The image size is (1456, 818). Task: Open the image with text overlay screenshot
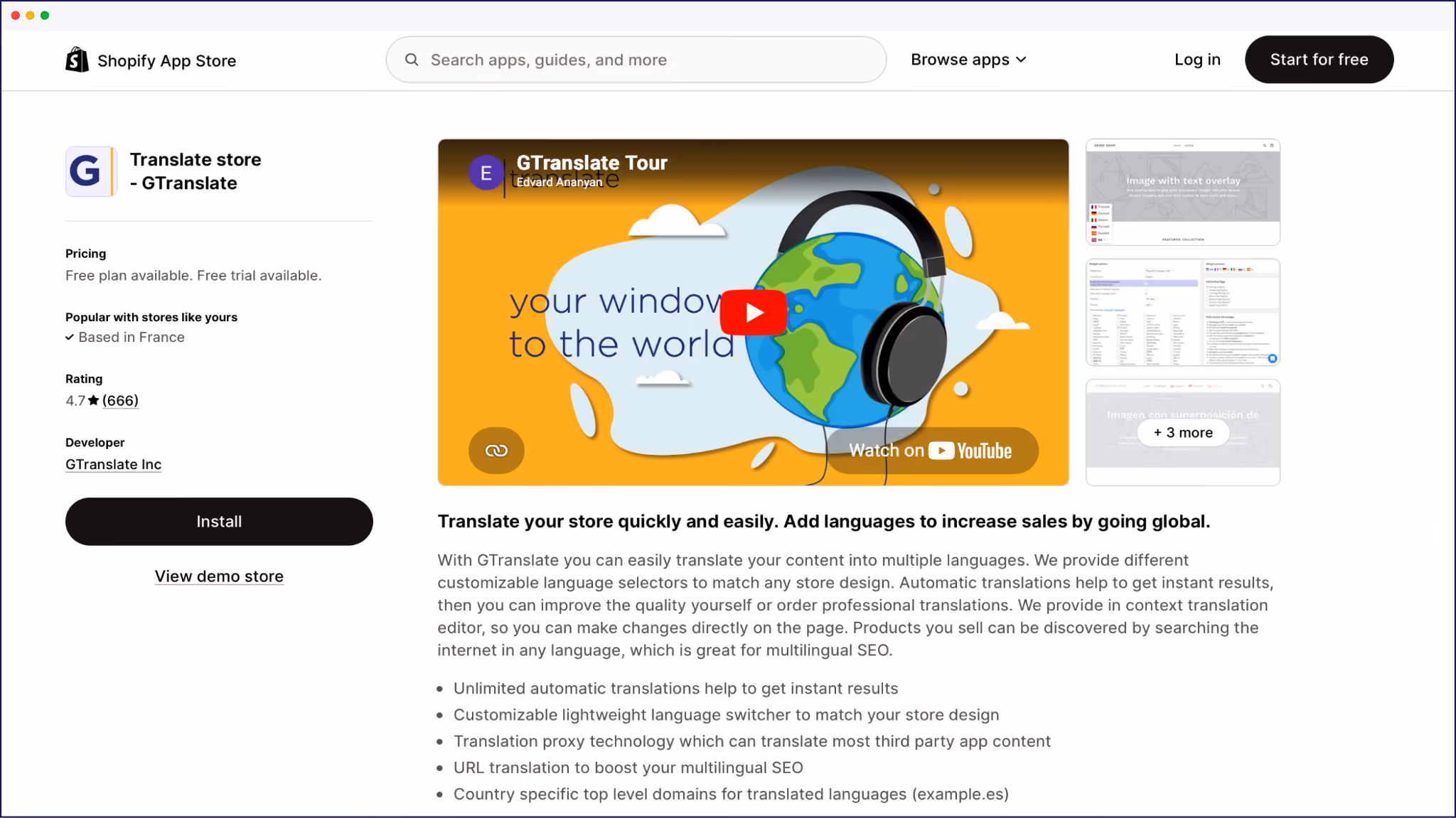click(1183, 192)
